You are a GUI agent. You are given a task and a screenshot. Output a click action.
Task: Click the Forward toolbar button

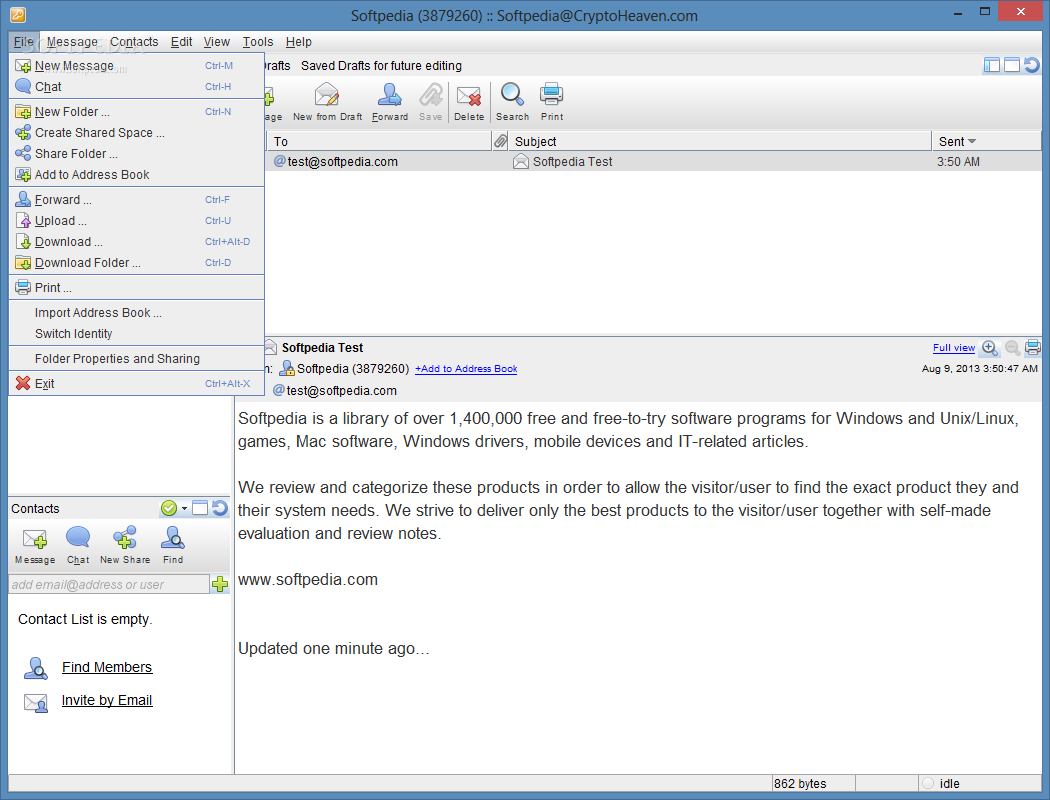coord(390,102)
